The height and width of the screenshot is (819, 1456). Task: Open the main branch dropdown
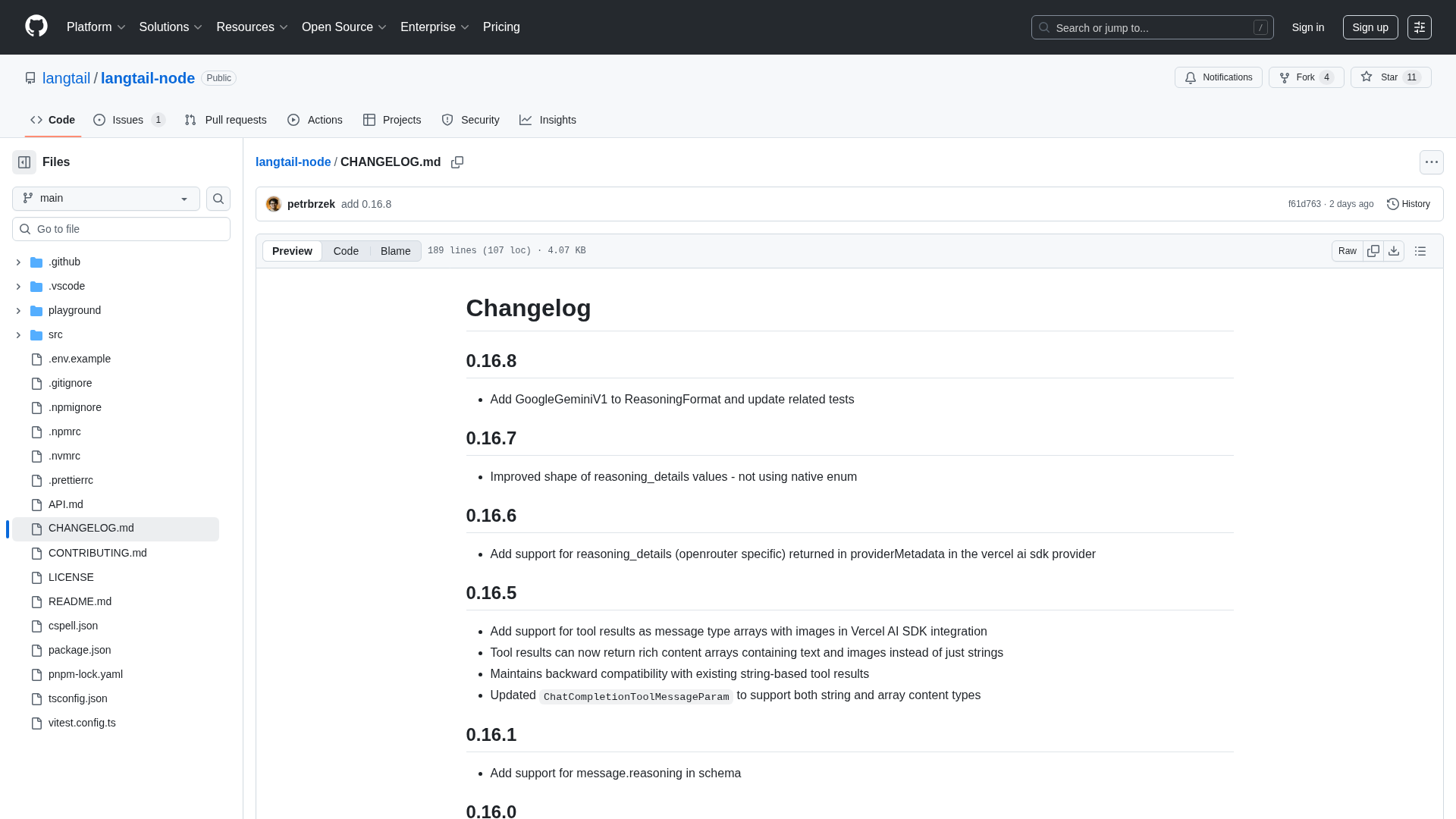tap(106, 199)
